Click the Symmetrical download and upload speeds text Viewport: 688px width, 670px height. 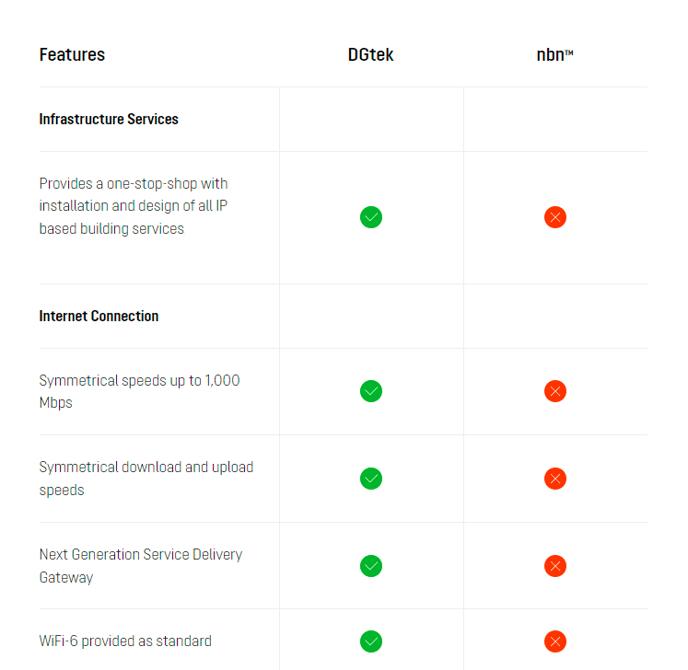click(x=146, y=478)
